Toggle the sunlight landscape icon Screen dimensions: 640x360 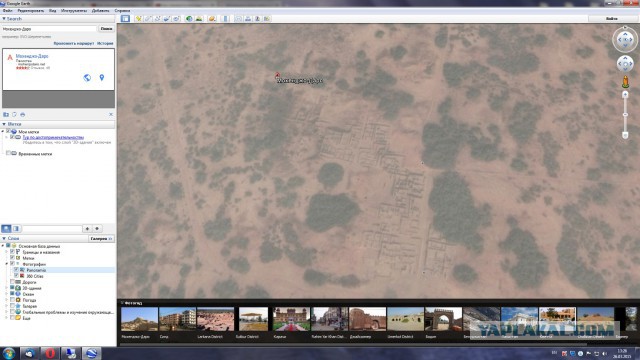click(199, 19)
